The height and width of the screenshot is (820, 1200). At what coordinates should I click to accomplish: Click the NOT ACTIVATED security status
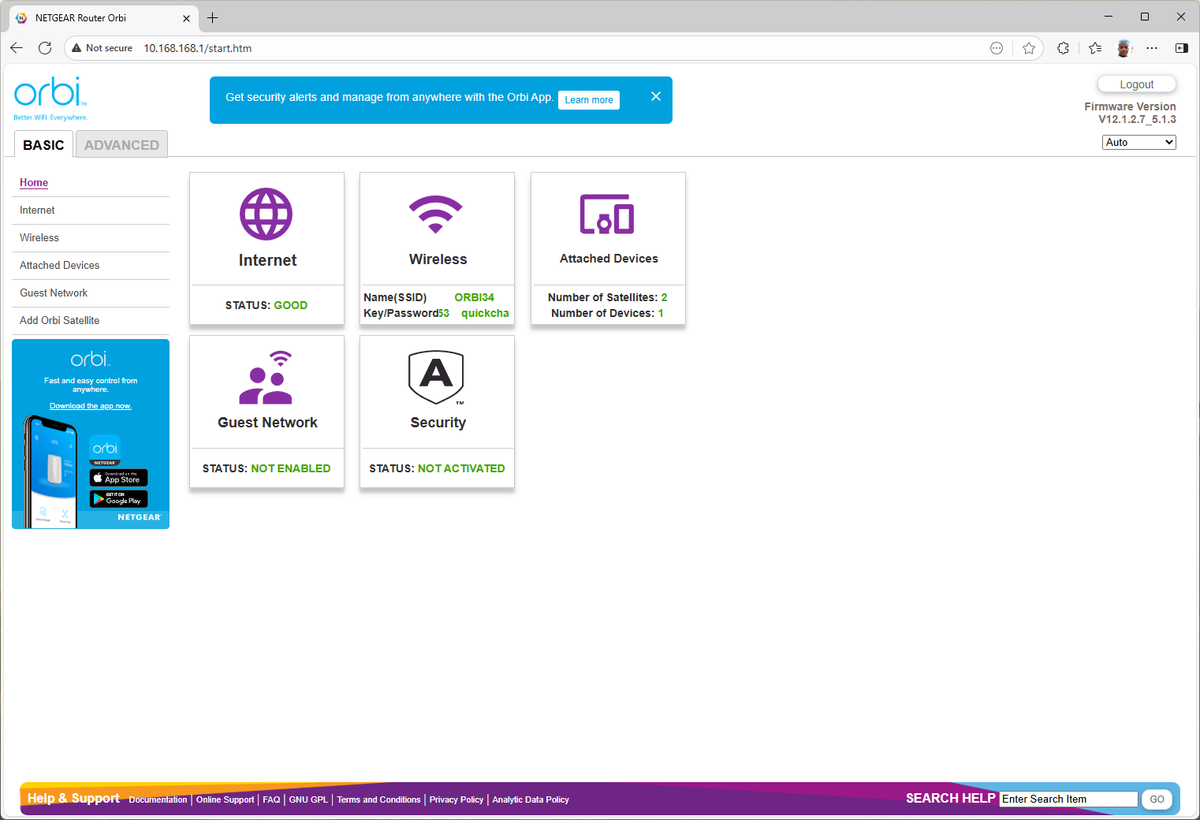pos(461,468)
